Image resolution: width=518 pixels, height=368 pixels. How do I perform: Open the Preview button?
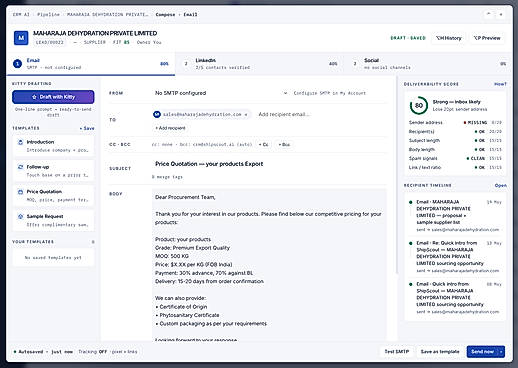(487, 38)
